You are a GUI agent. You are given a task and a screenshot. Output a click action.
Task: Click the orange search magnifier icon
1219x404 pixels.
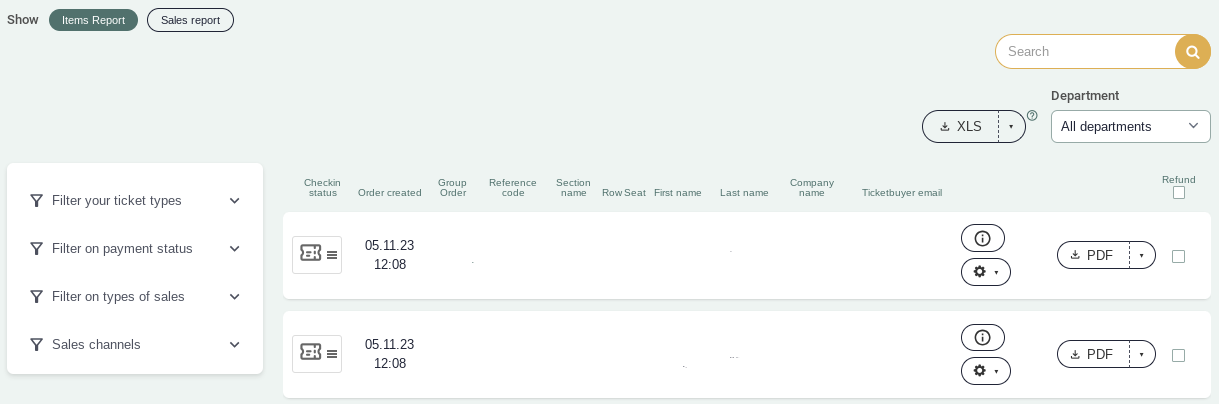click(x=1192, y=52)
